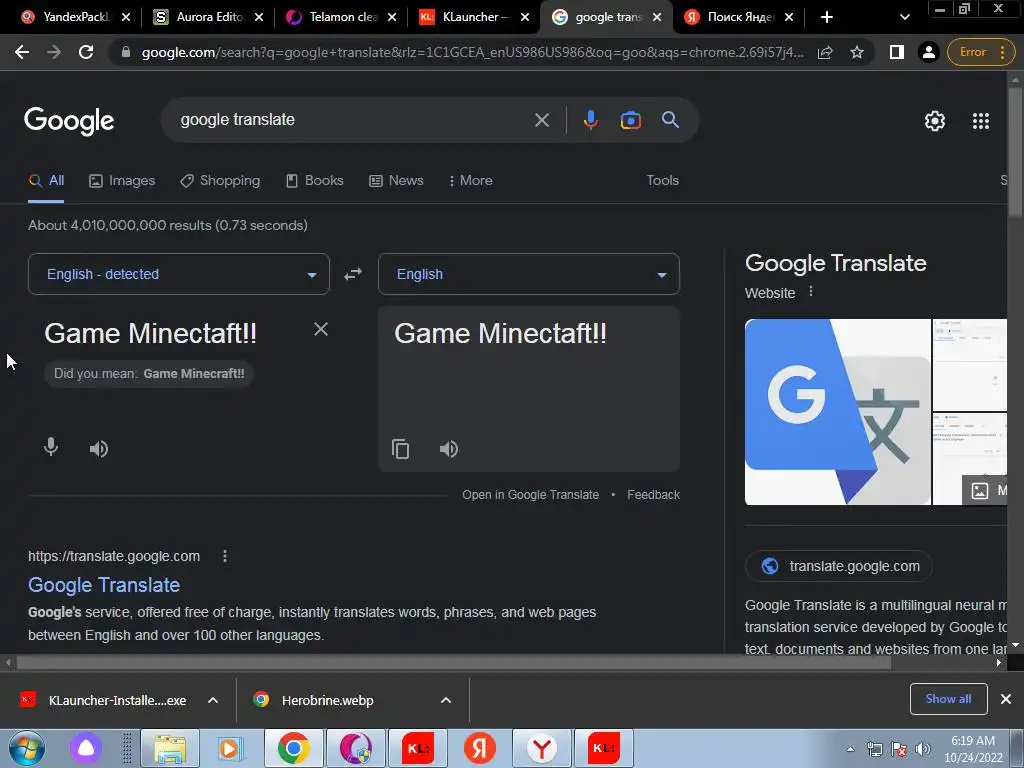This screenshot has height=768, width=1024.
Task: Switch to the Images tab
Action: [122, 180]
